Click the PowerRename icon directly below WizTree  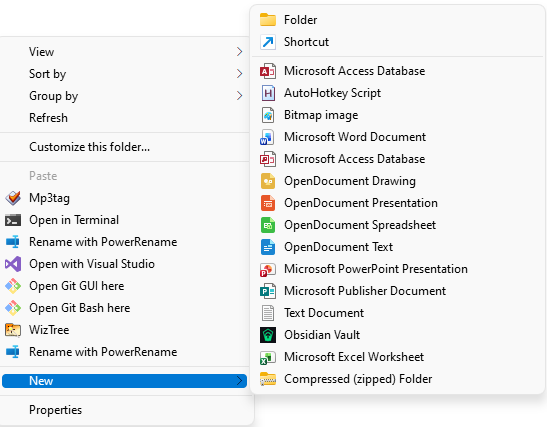13,352
